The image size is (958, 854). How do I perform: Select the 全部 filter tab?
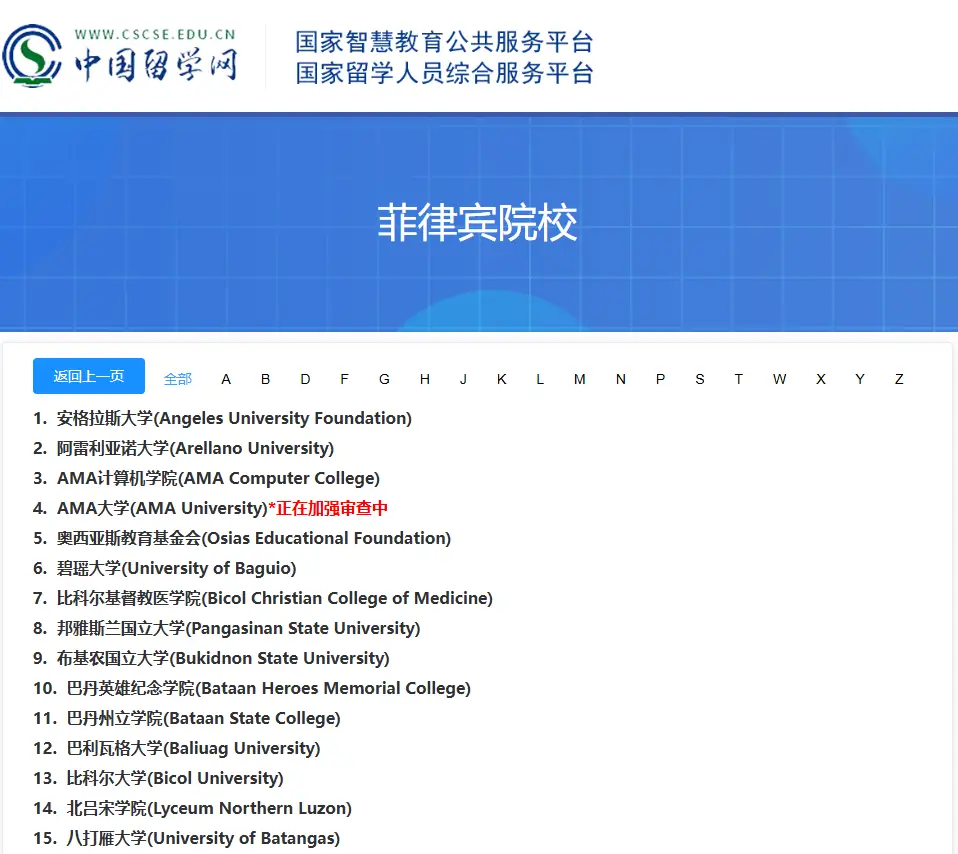[178, 379]
